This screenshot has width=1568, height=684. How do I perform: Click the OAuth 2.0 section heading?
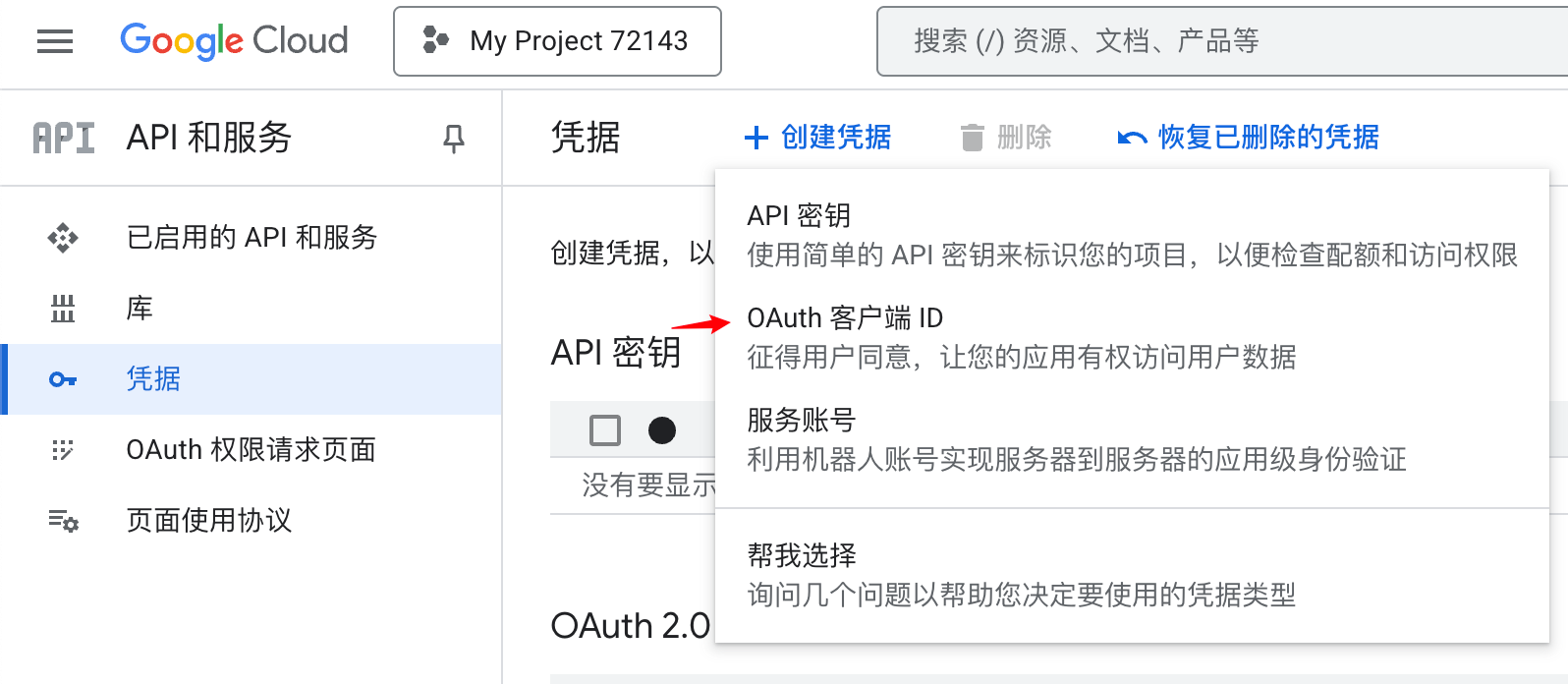631,625
